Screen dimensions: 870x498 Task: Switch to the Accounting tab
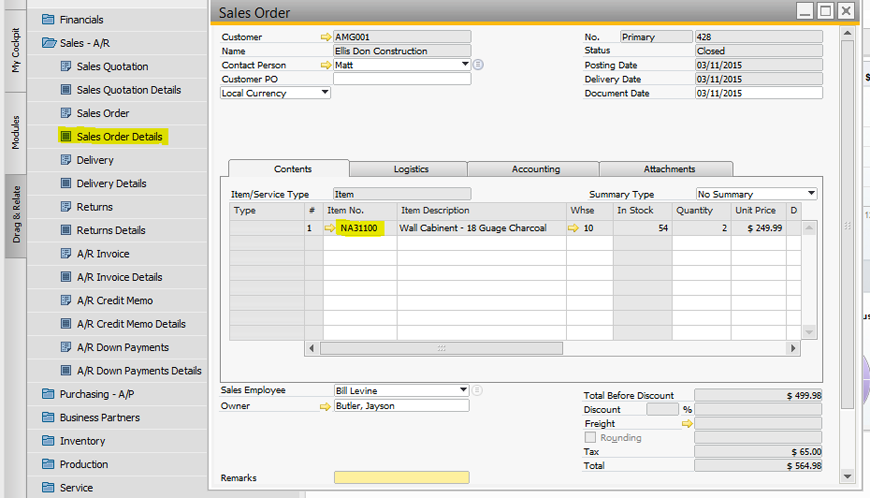(533, 169)
